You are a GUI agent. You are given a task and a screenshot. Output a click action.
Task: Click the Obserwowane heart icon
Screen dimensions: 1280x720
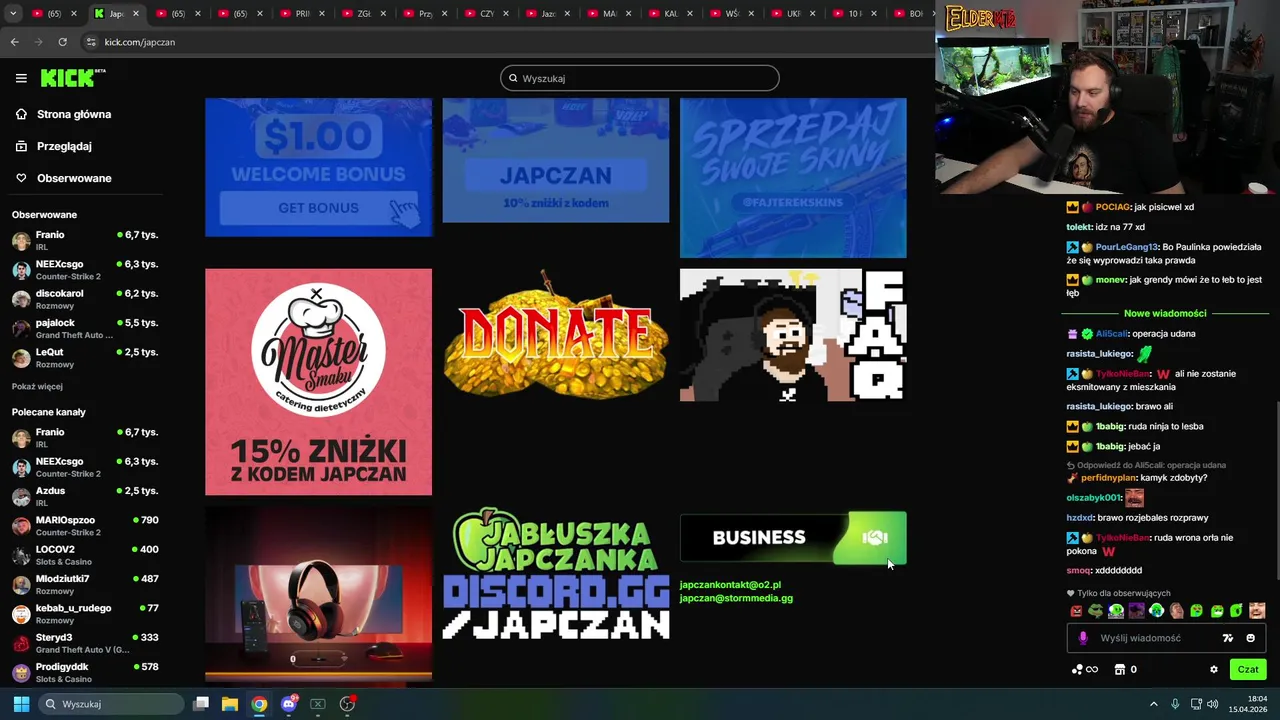click(21, 178)
